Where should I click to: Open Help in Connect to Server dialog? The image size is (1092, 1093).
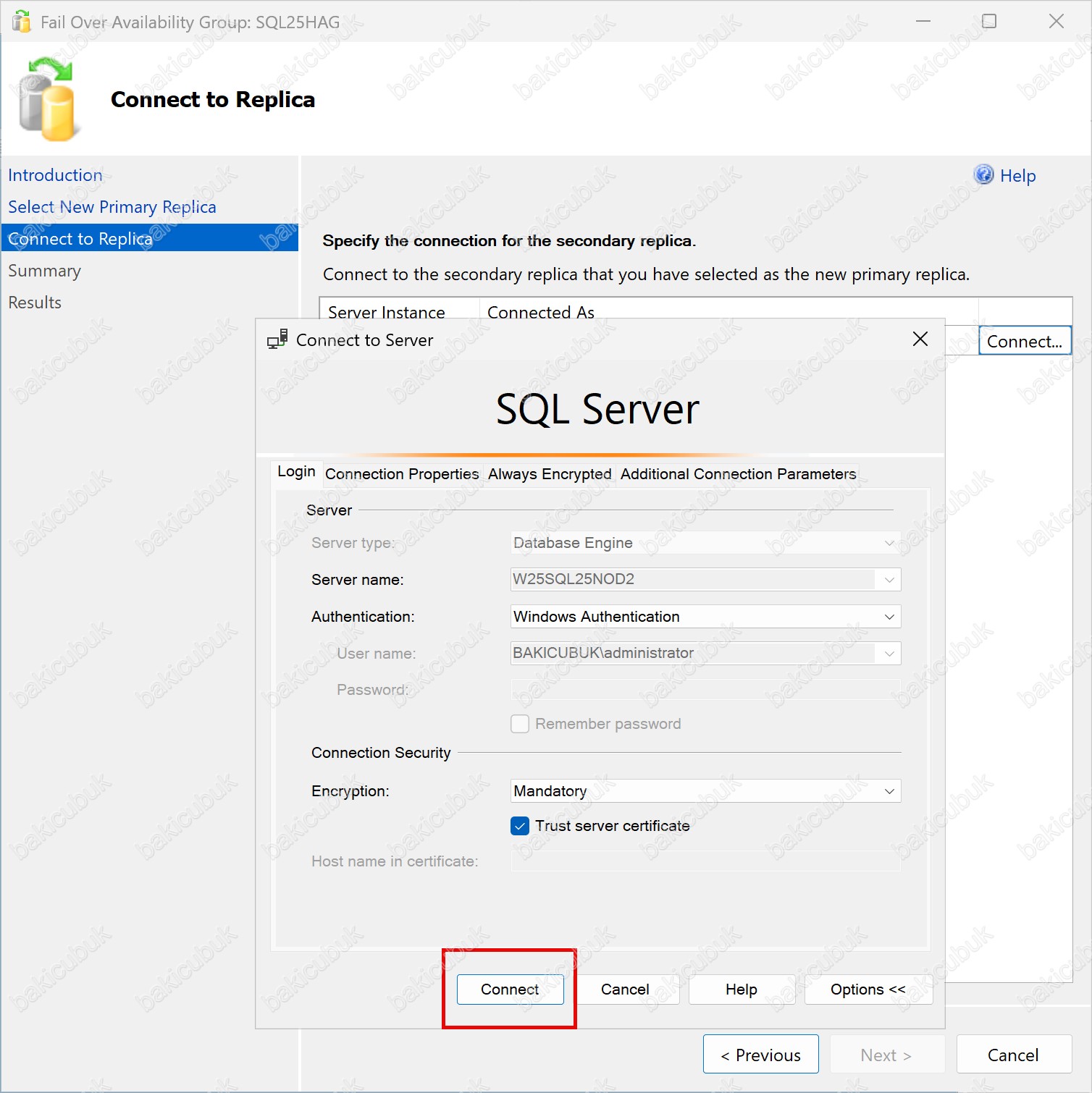click(x=742, y=989)
